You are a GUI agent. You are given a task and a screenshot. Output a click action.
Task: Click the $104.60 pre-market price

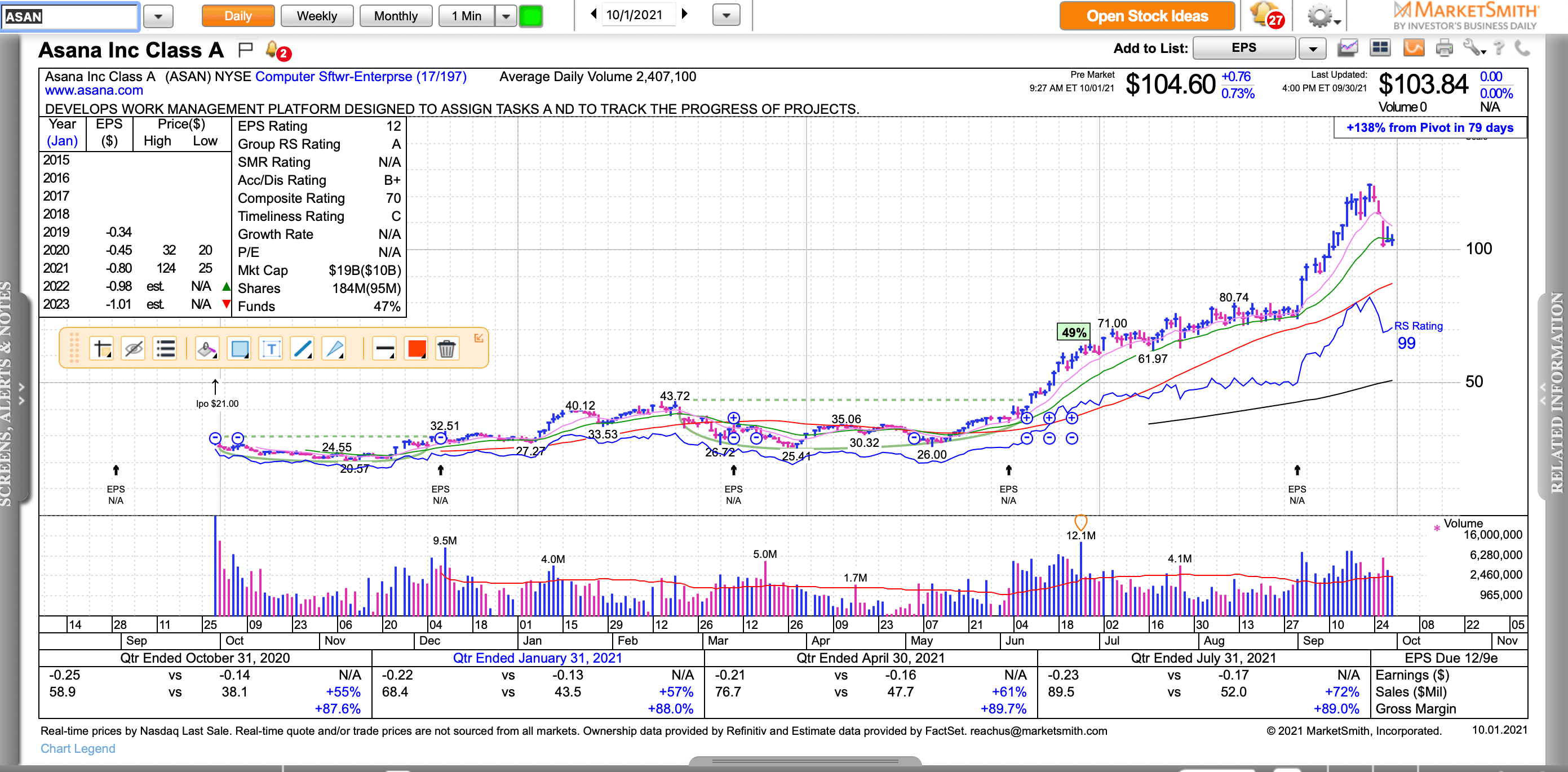click(1170, 84)
